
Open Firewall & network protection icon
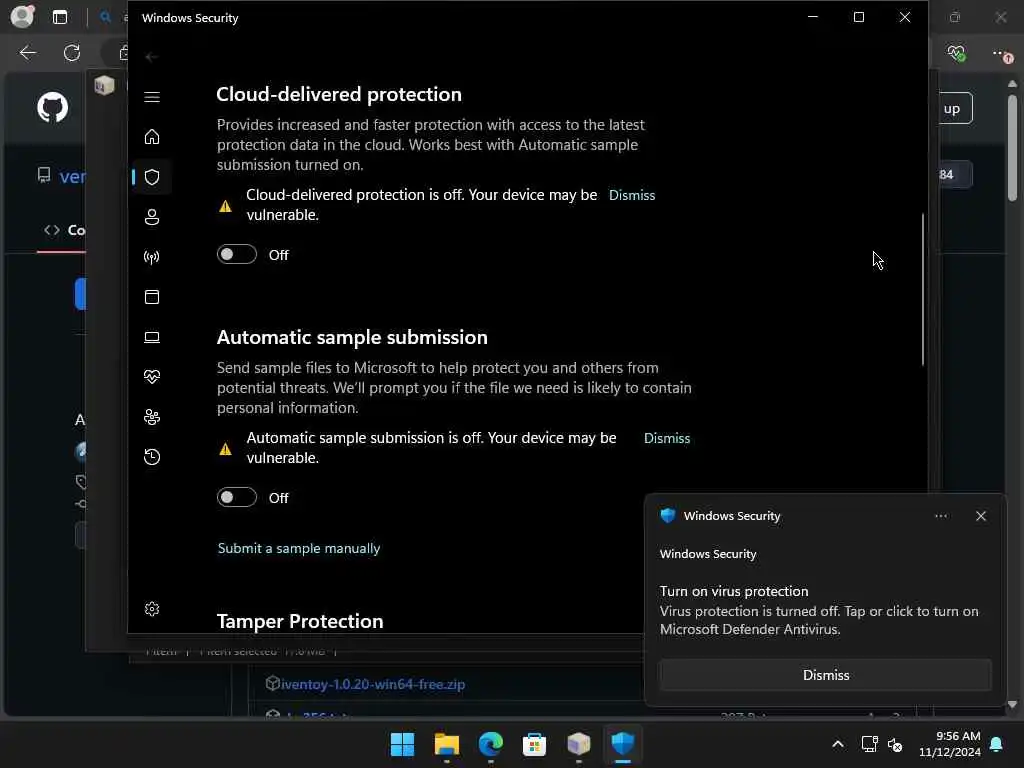(152, 257)
